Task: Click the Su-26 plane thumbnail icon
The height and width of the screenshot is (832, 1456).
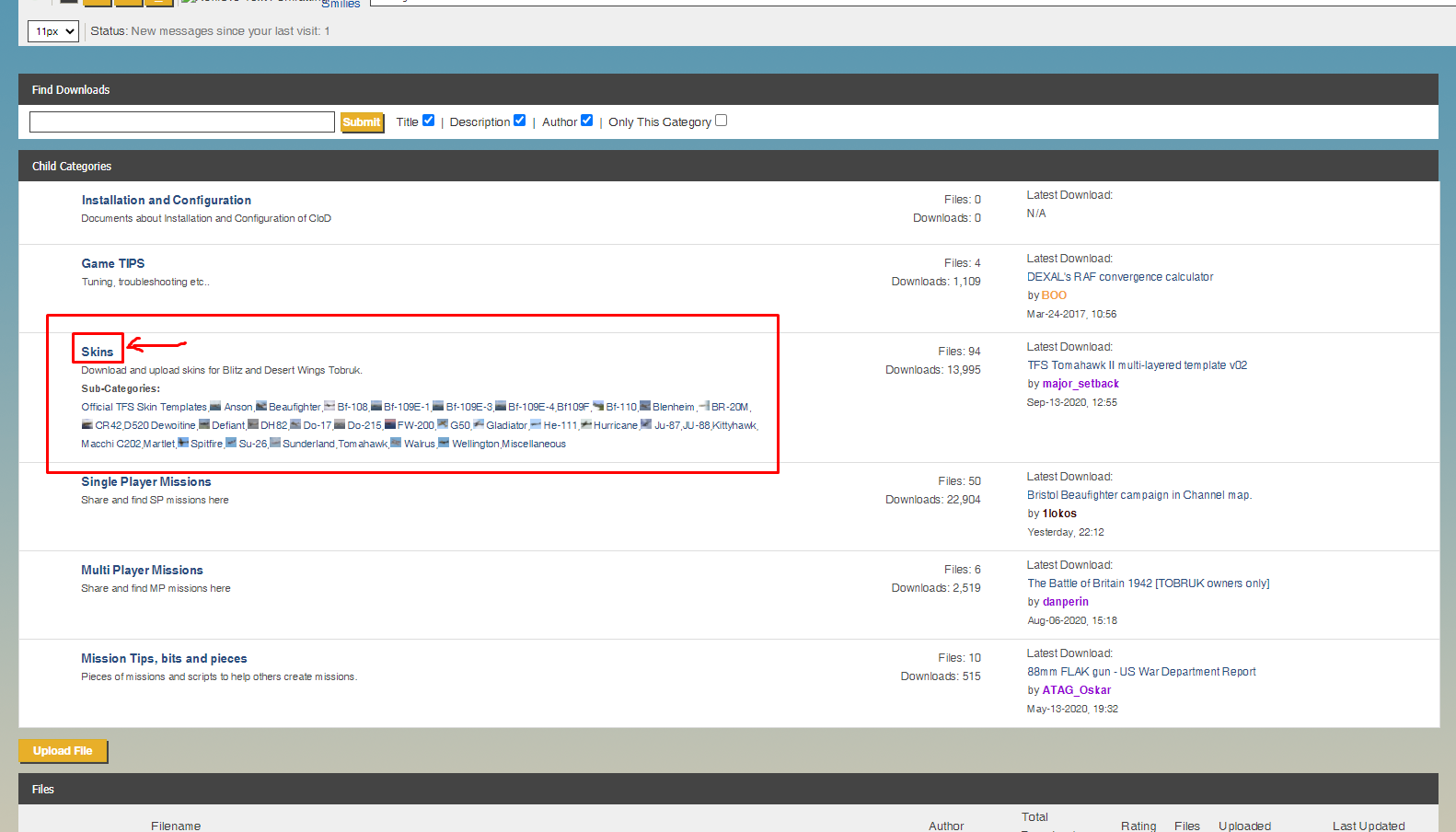Action: pyautogui.click(x=231, y=443)
